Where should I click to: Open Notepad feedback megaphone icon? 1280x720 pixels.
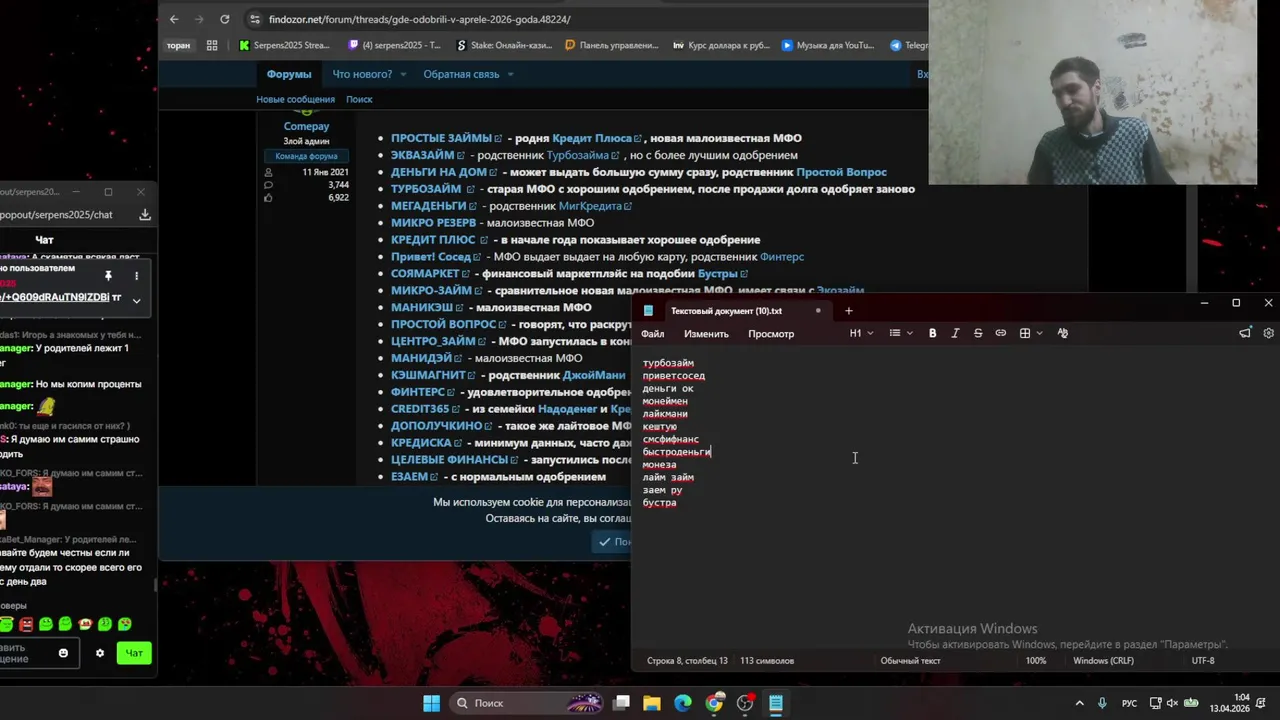[1245, 333]
